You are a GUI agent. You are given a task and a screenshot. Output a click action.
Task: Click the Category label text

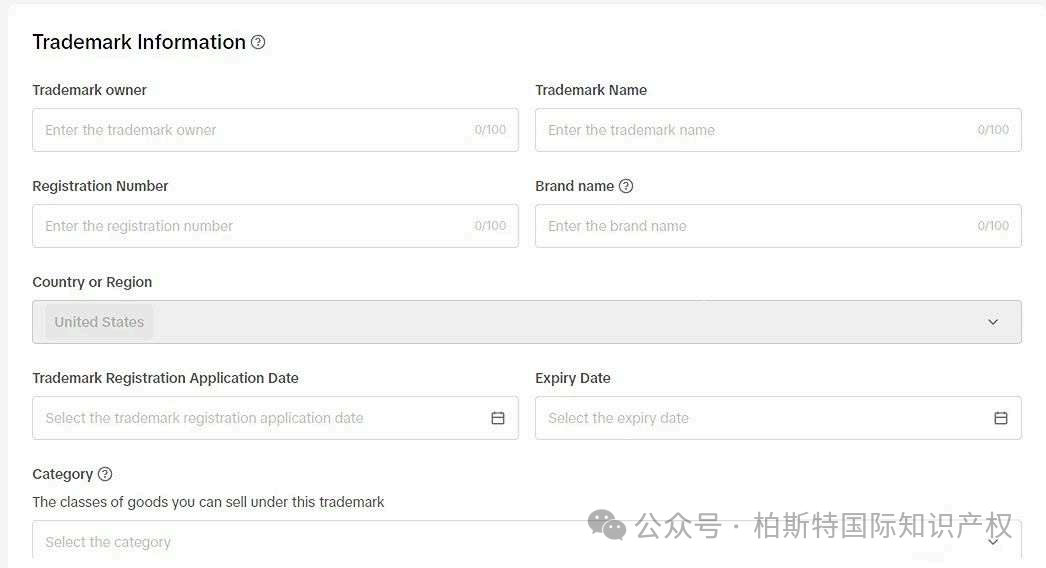[x=63, y=474]
